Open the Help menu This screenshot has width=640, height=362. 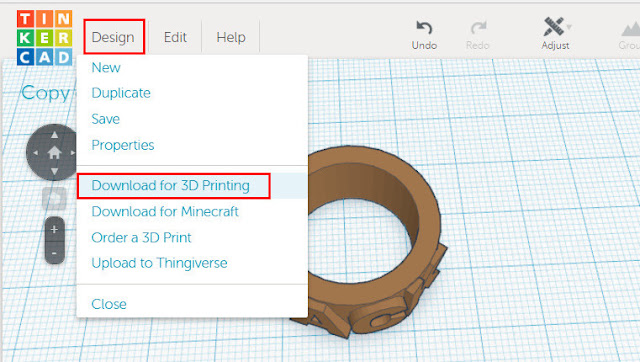point(231,37)
